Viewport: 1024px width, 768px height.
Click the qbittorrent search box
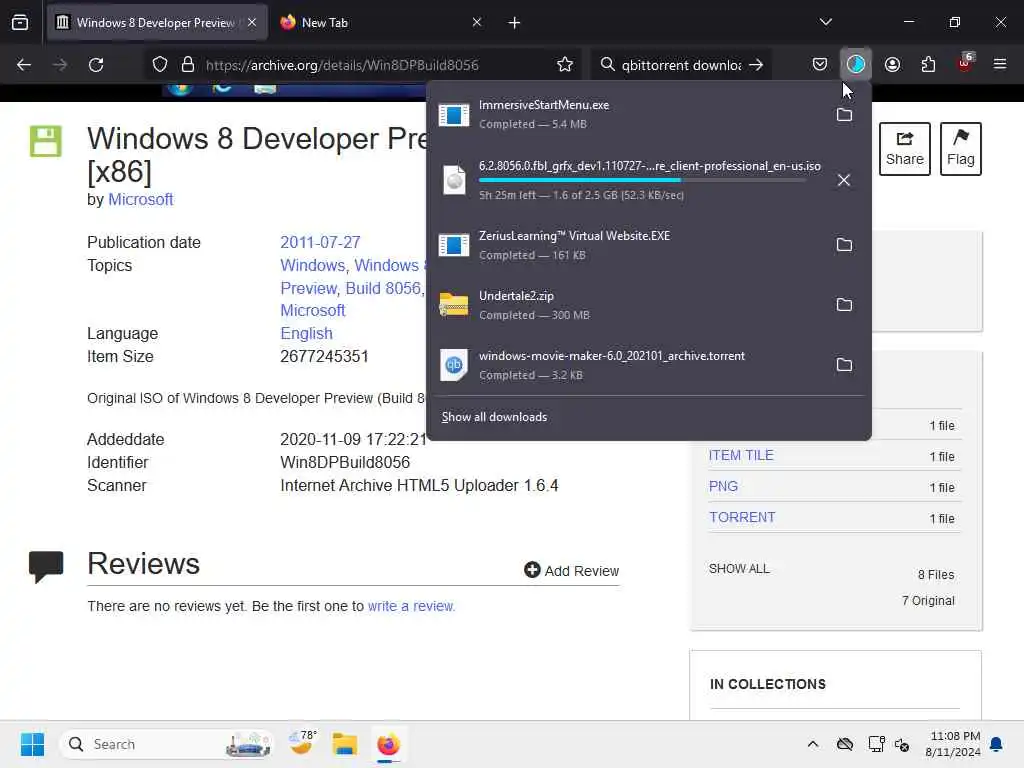[681, 65]
